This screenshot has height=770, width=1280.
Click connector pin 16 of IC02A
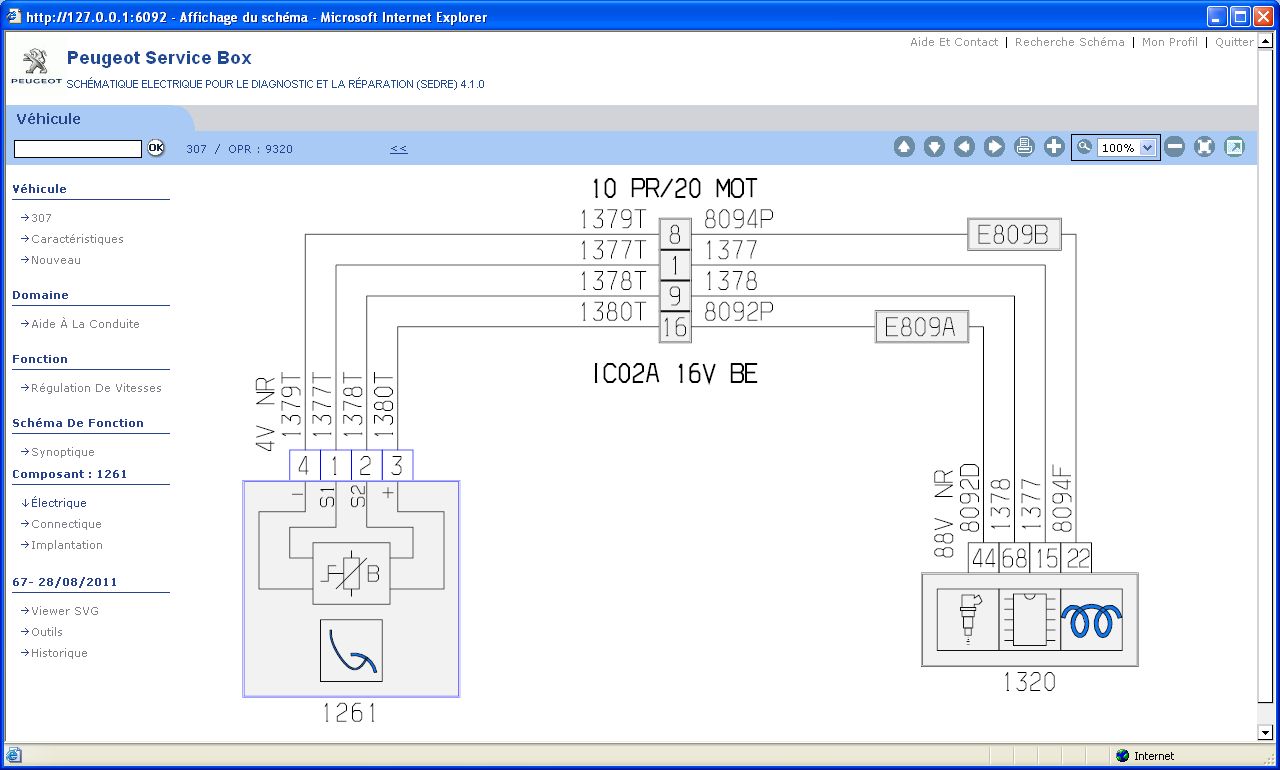pos(675,327)
